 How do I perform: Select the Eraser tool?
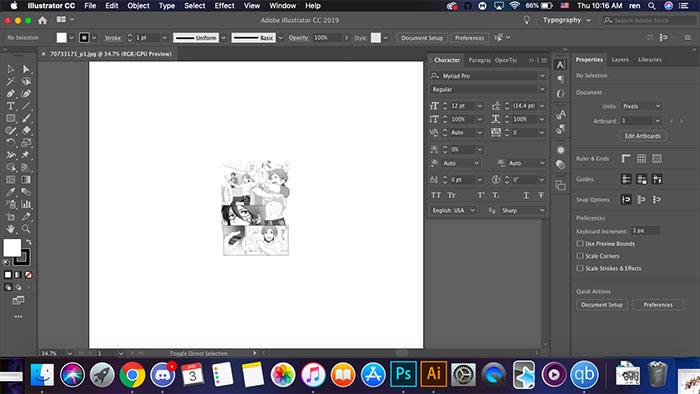click(26, 130)
